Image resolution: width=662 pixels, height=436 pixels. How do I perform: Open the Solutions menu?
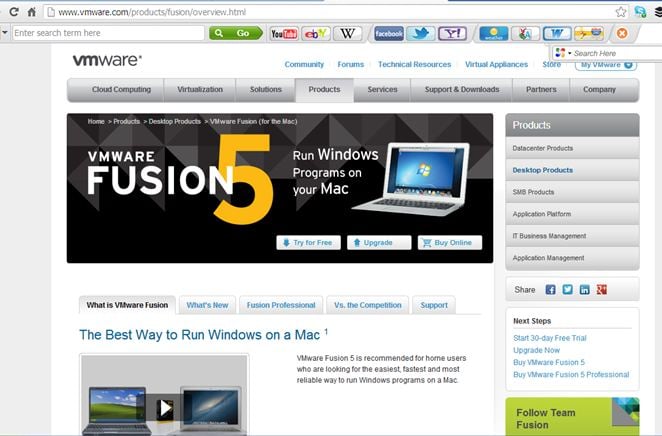point(266,89)
